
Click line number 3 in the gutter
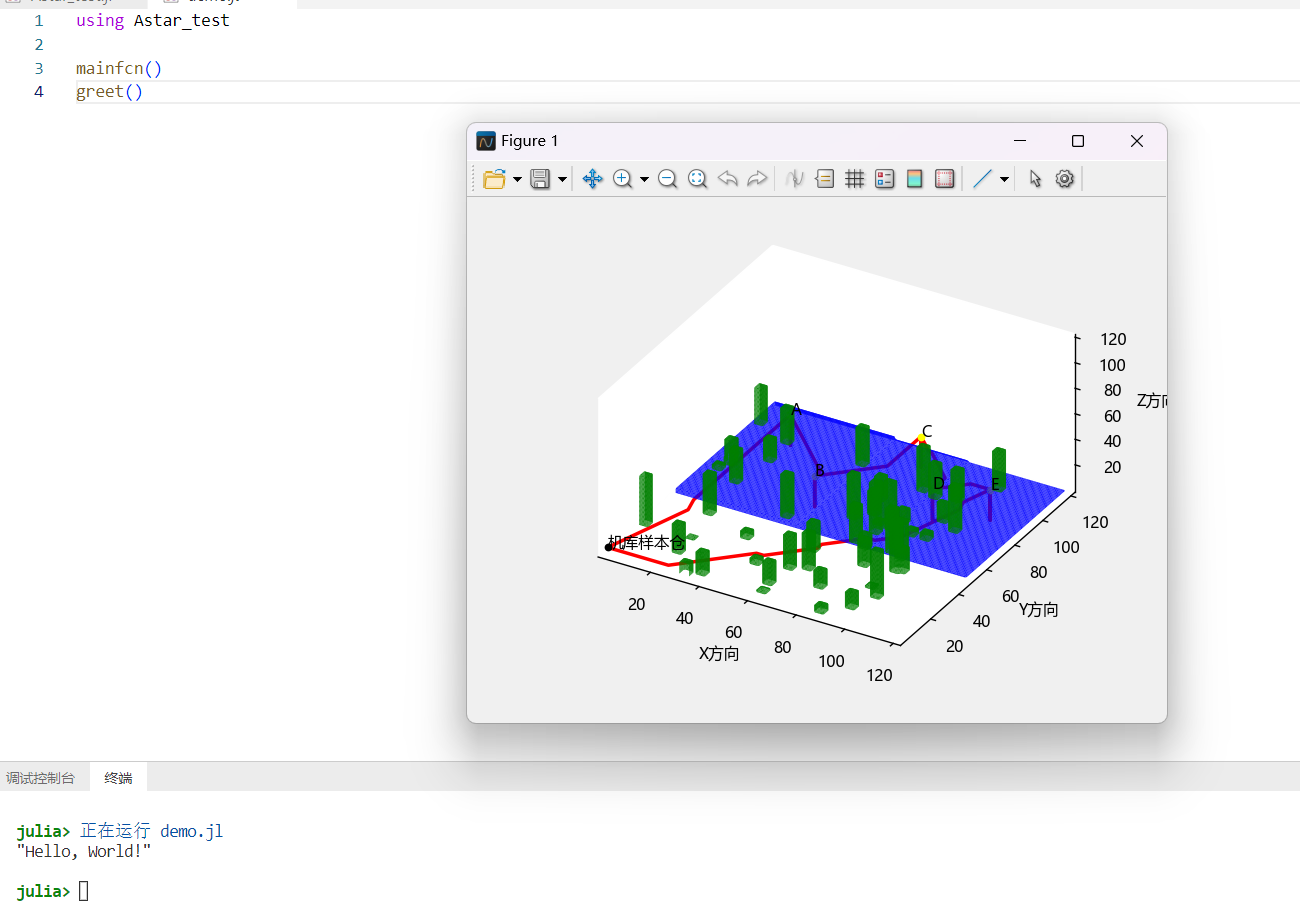click(x=39, y=68)
